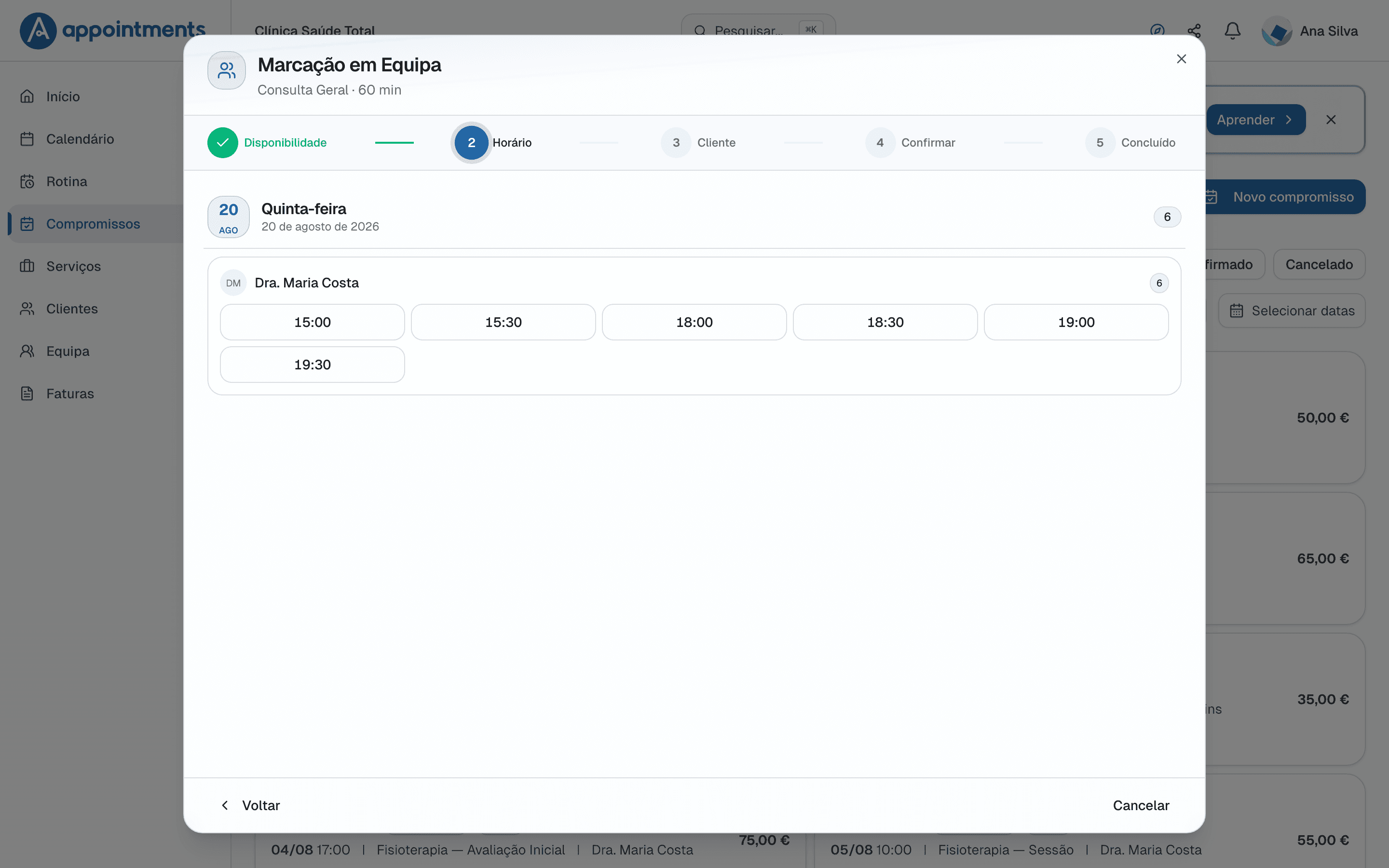The height and width of the screenshot is (868, 1389).
Task: Click the team booking people icon
Action: [227, 70]
